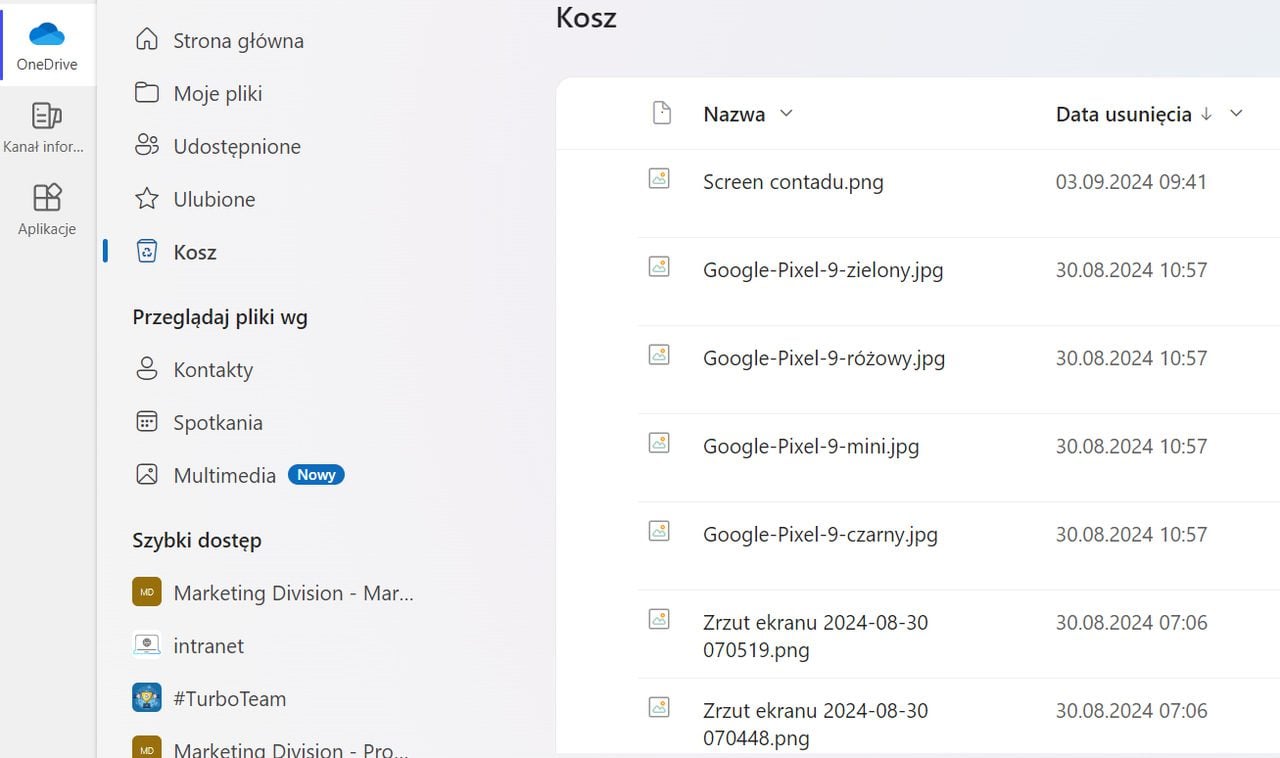This screenshot has height=758, width=1280.
Task: Click image icon of Google-Pixel-9-mini.jpg
Action: (659, 442)
